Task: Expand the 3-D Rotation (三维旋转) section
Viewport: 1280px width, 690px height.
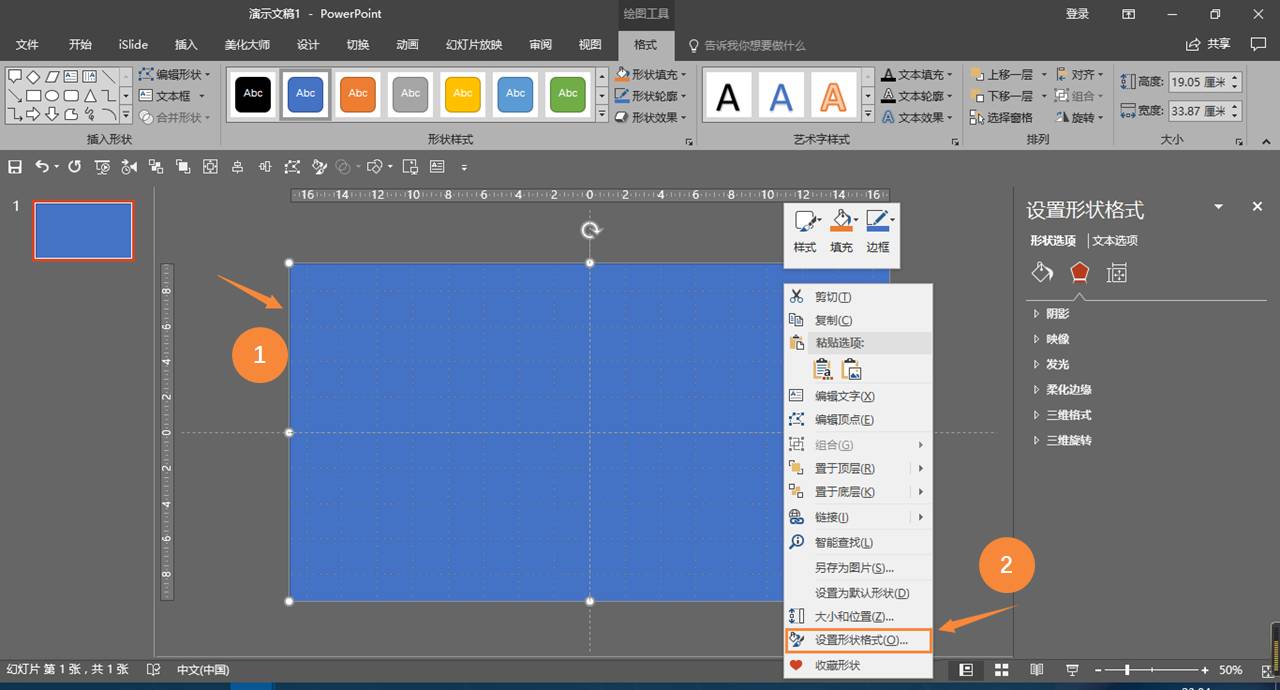Action: tap(1062, 440)
